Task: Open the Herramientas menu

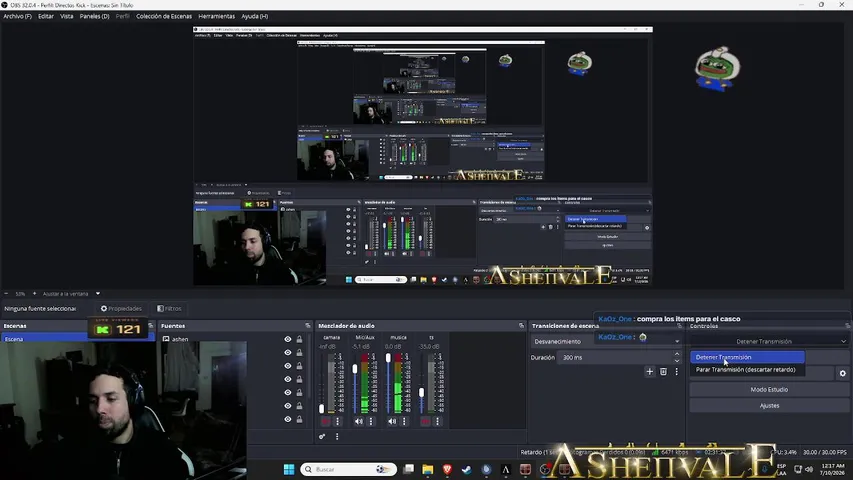Action: (x=217, y=16)
